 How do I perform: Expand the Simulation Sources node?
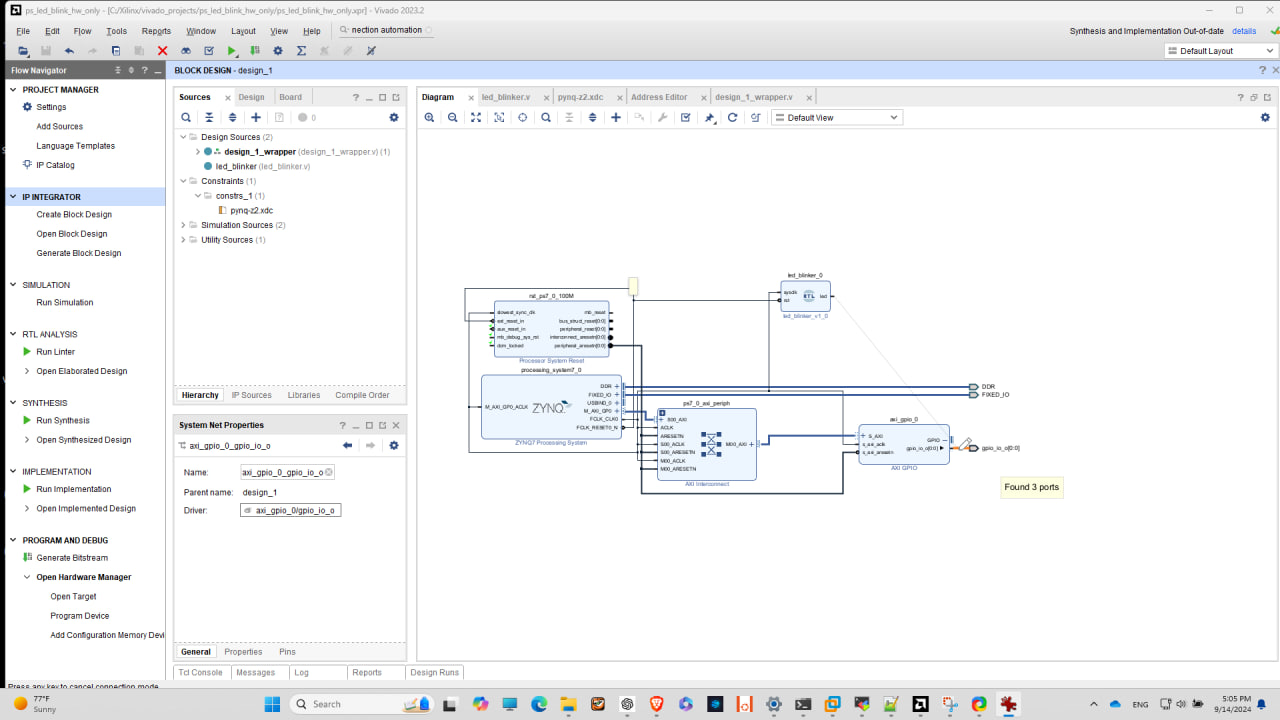(x=183, y=225)
